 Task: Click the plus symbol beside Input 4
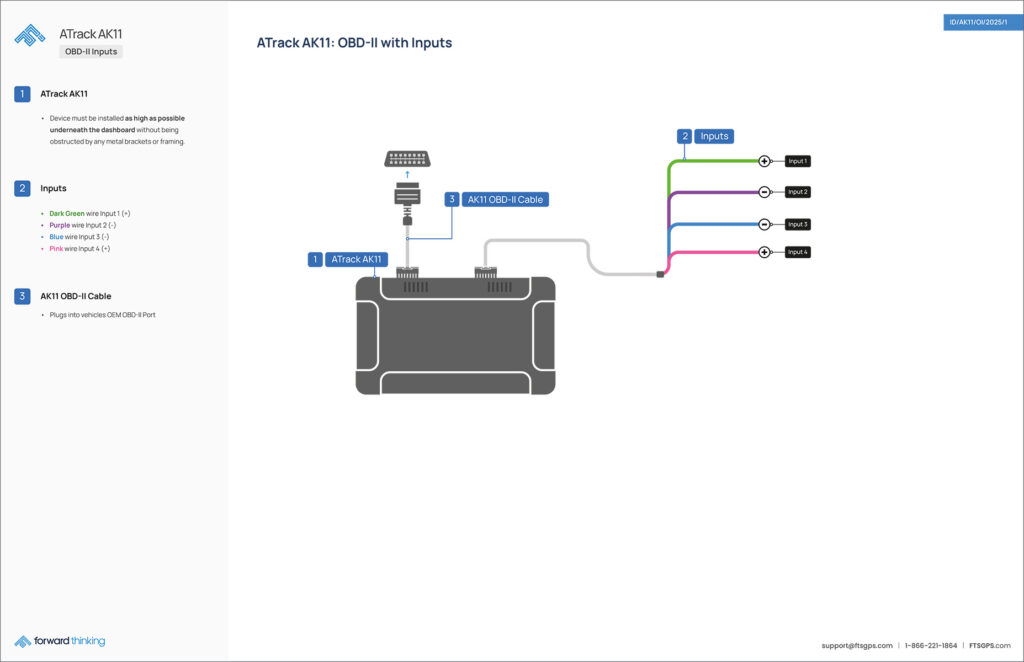tap(765, 252)
